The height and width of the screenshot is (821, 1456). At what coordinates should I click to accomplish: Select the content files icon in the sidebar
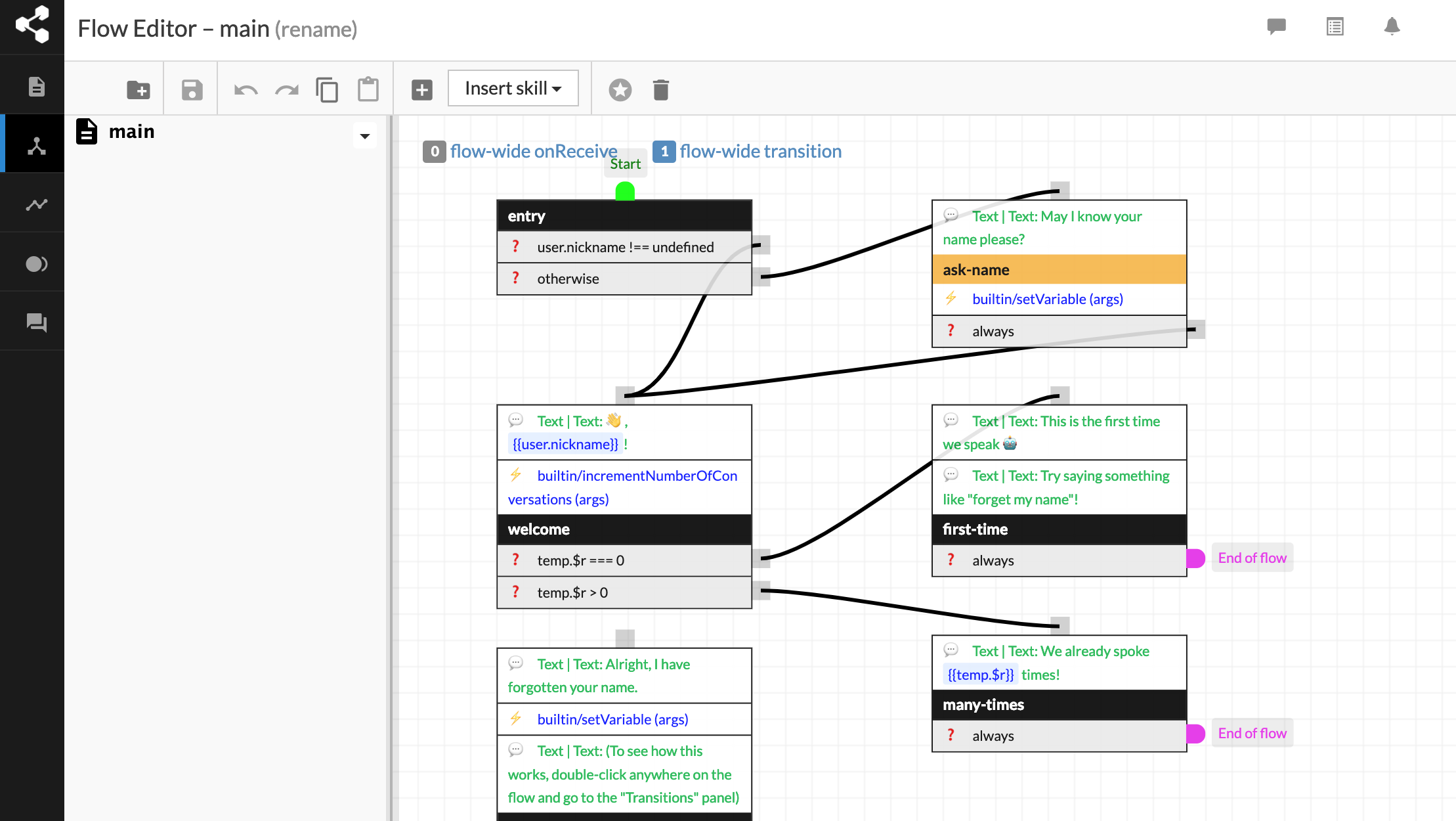pyautogui.click(x=36, y=85)
